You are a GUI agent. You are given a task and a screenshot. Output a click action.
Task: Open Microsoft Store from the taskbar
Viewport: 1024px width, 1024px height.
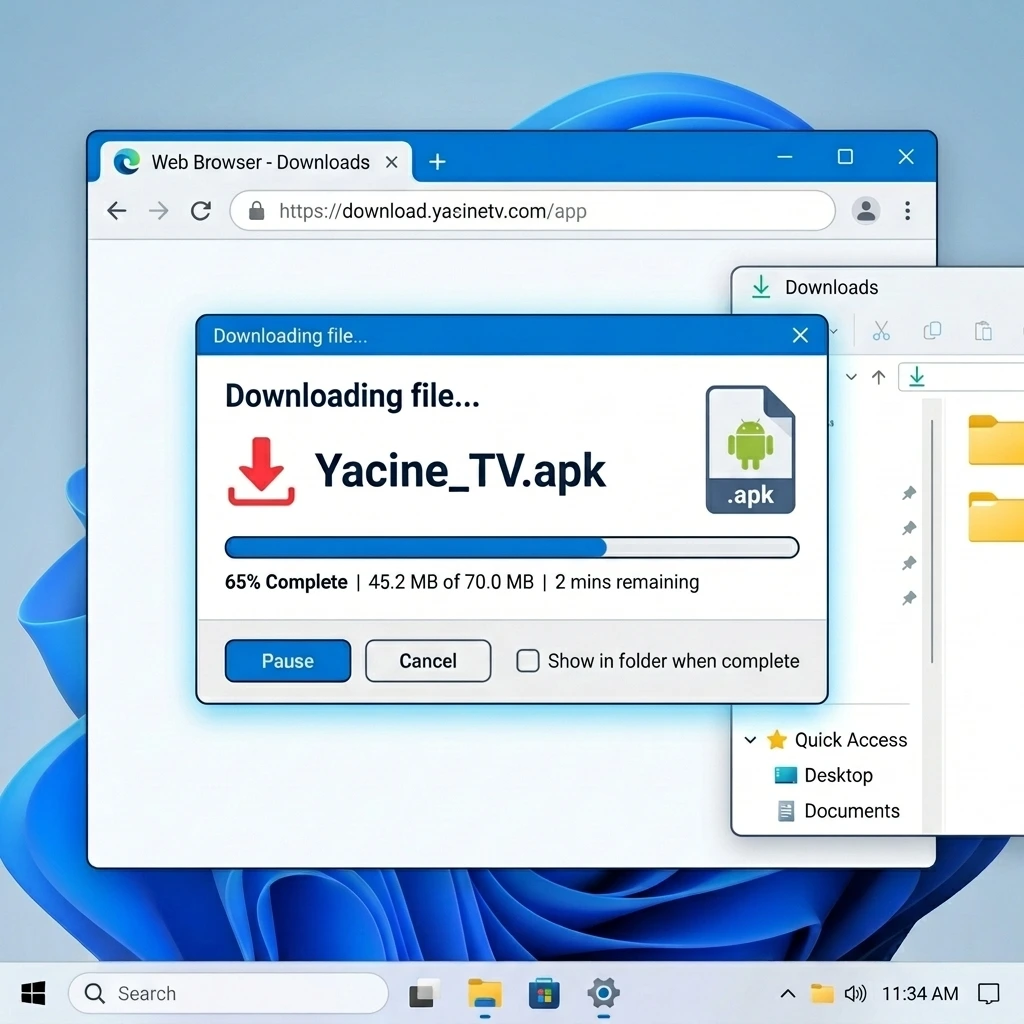544,993
